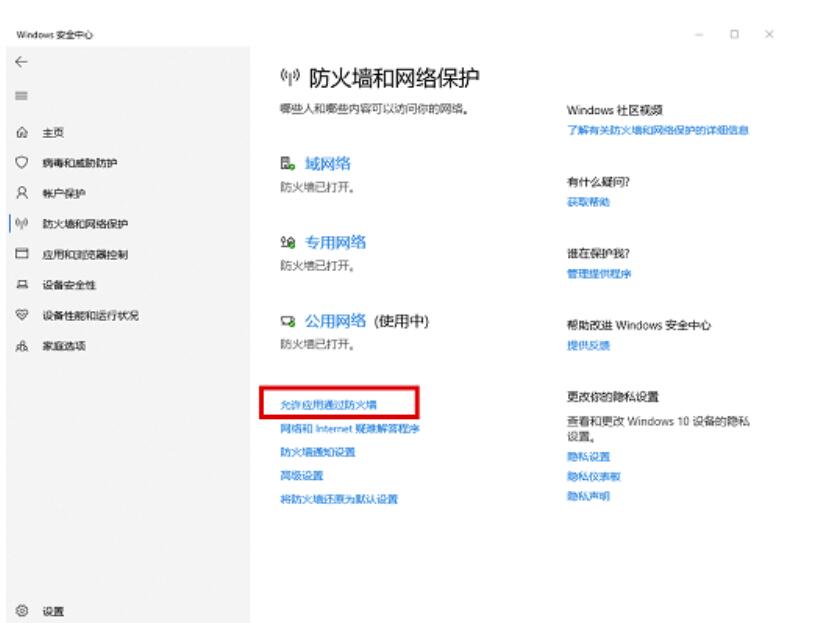Image resolution: width=840 pixels, height=623 pixels.
Task: Click the antenna icon beside the page title
Action: click(x=290, y=78)
